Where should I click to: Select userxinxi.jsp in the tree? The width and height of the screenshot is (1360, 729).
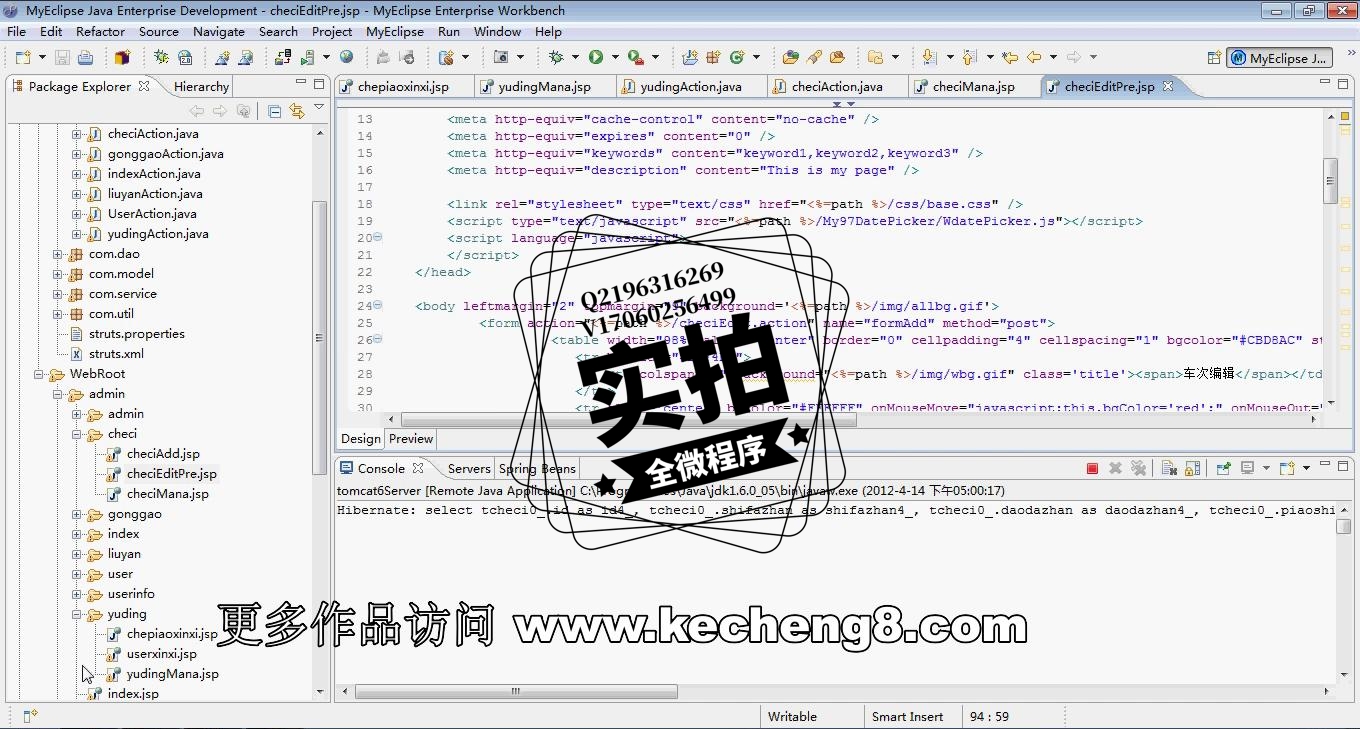tap(161, 654)
